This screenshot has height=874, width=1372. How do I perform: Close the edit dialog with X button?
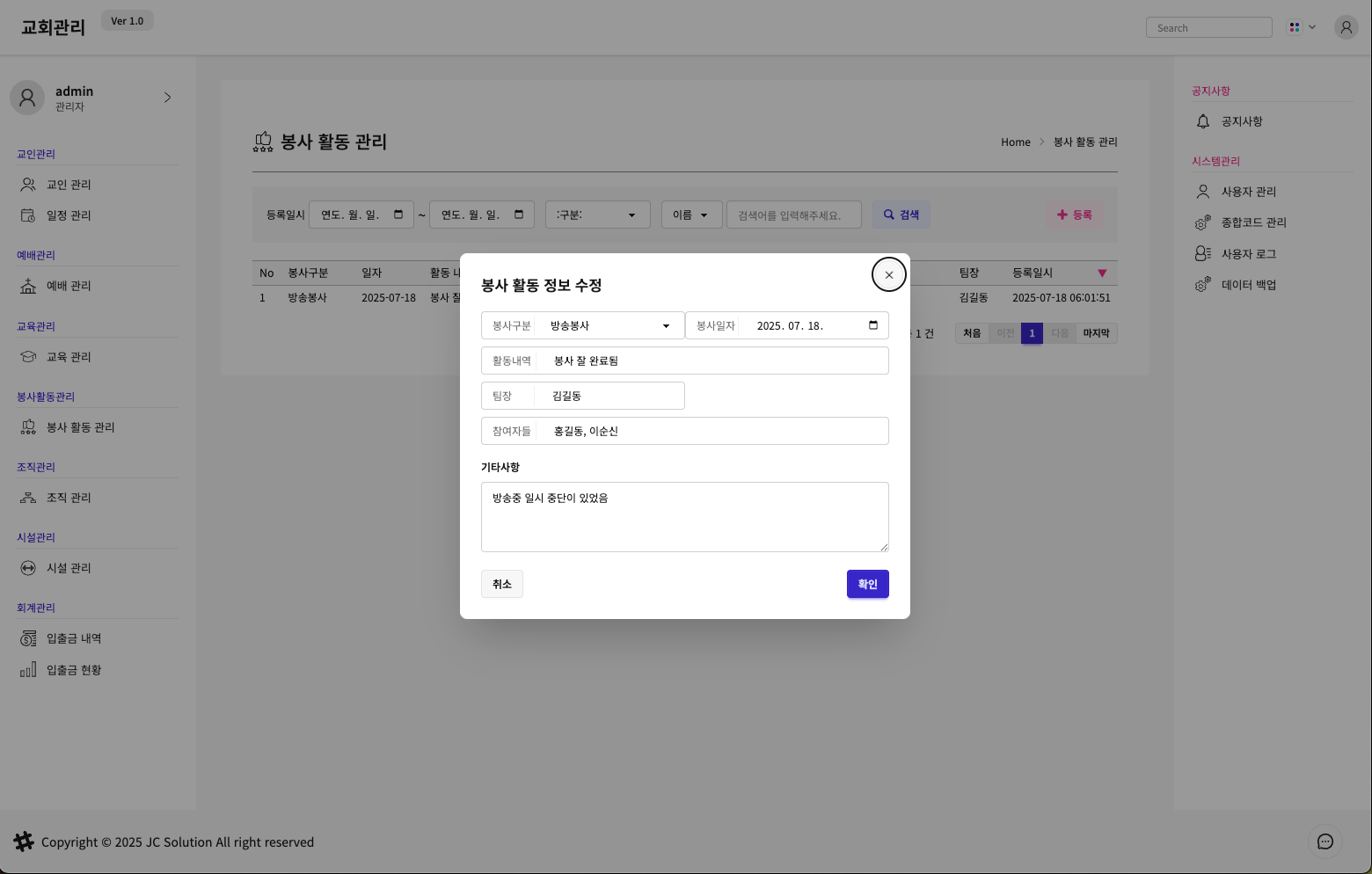pyautogui.click(x=888, y=274)
